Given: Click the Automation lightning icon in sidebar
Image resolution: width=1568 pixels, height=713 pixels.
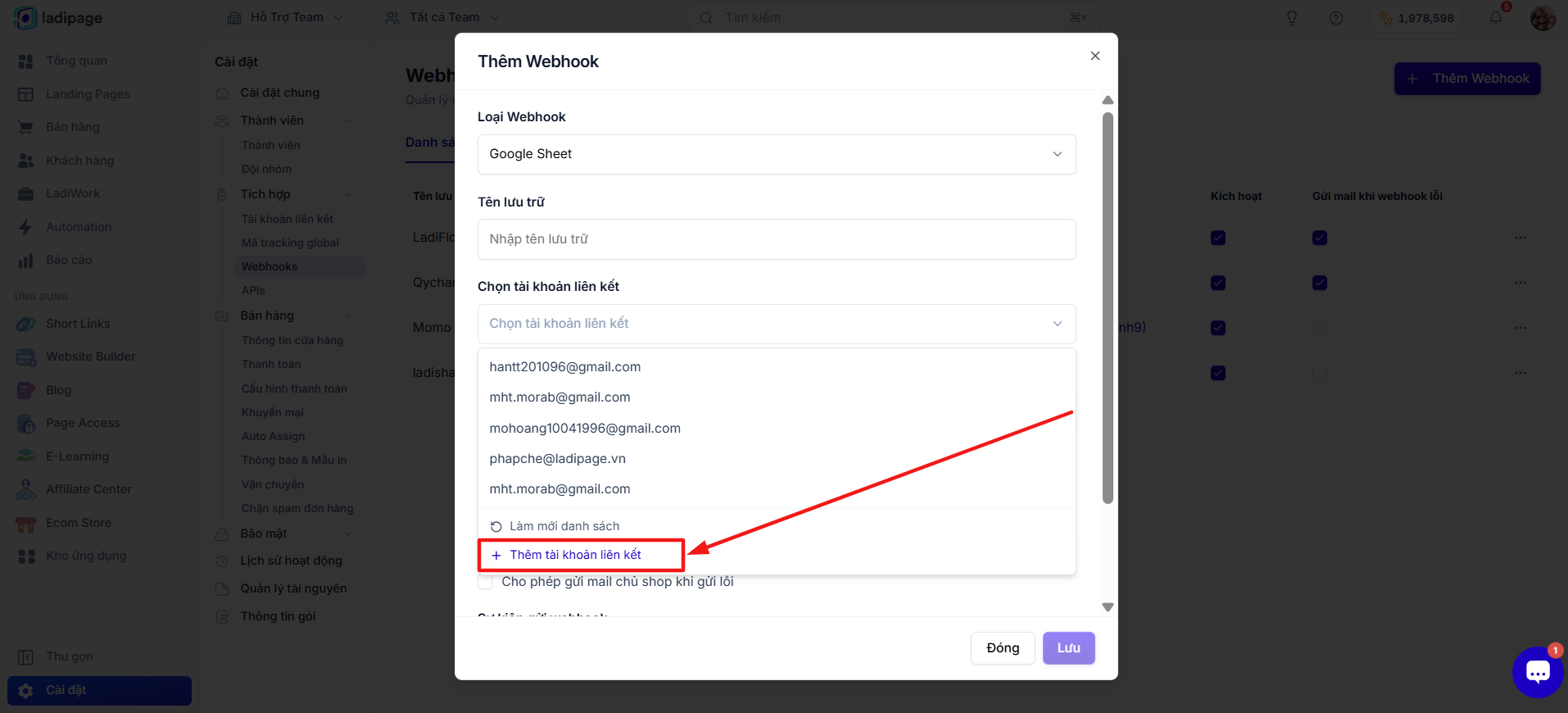Looking at the screenshot, I should 25,227.
